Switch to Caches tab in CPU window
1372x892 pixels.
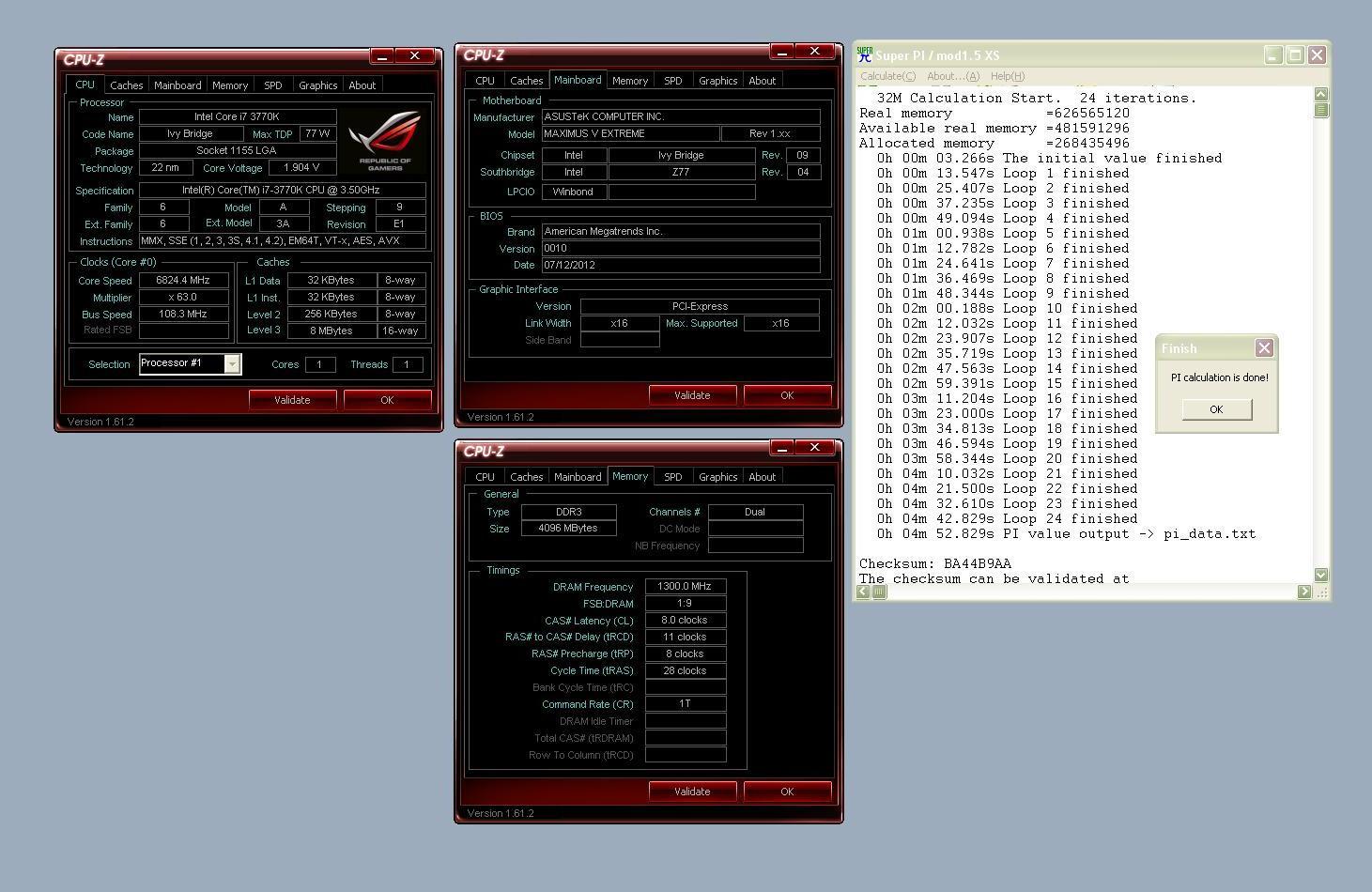point(126,85)
